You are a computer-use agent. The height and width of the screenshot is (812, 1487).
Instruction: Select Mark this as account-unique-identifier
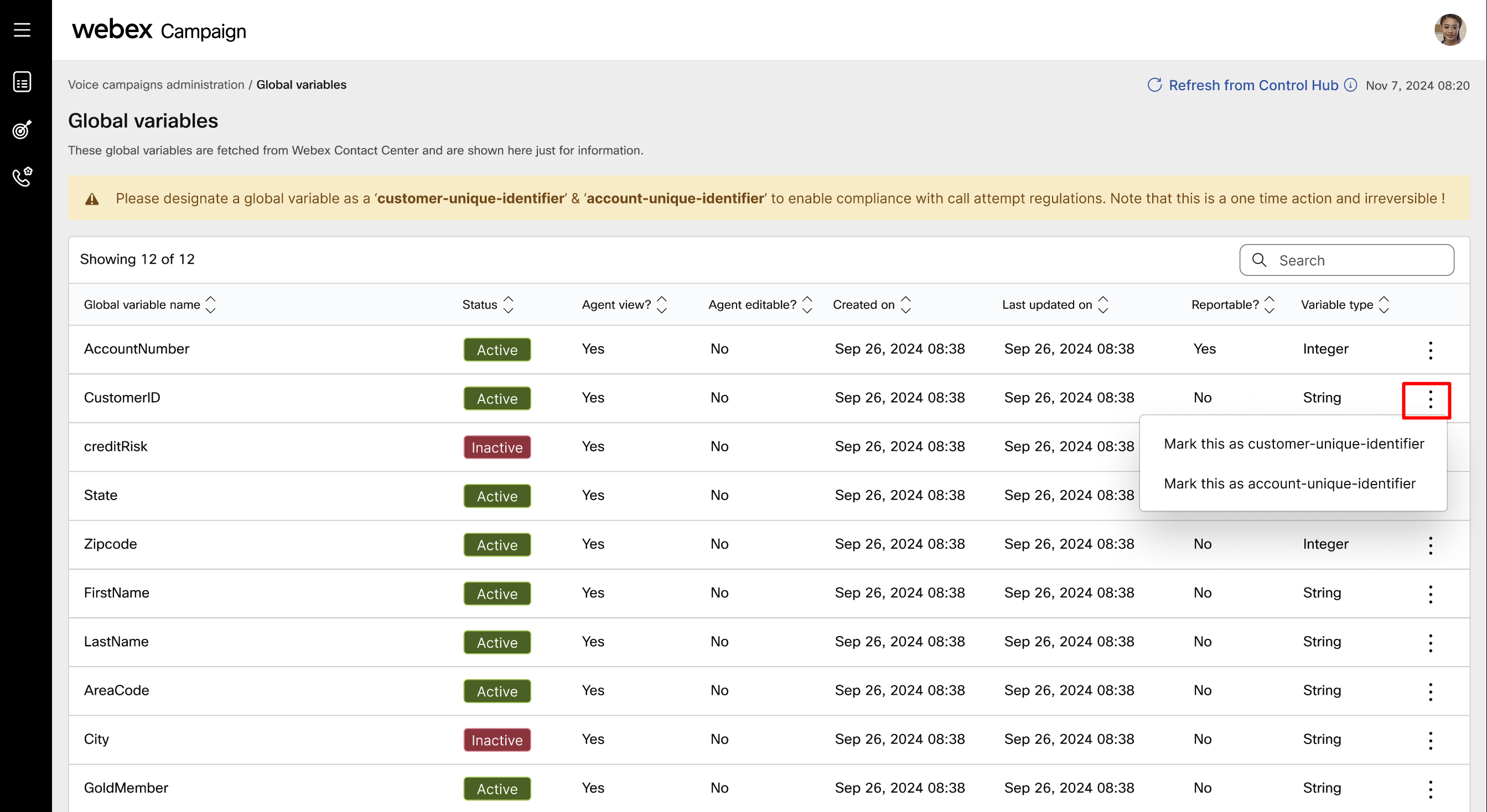[x=1289, y=483]
